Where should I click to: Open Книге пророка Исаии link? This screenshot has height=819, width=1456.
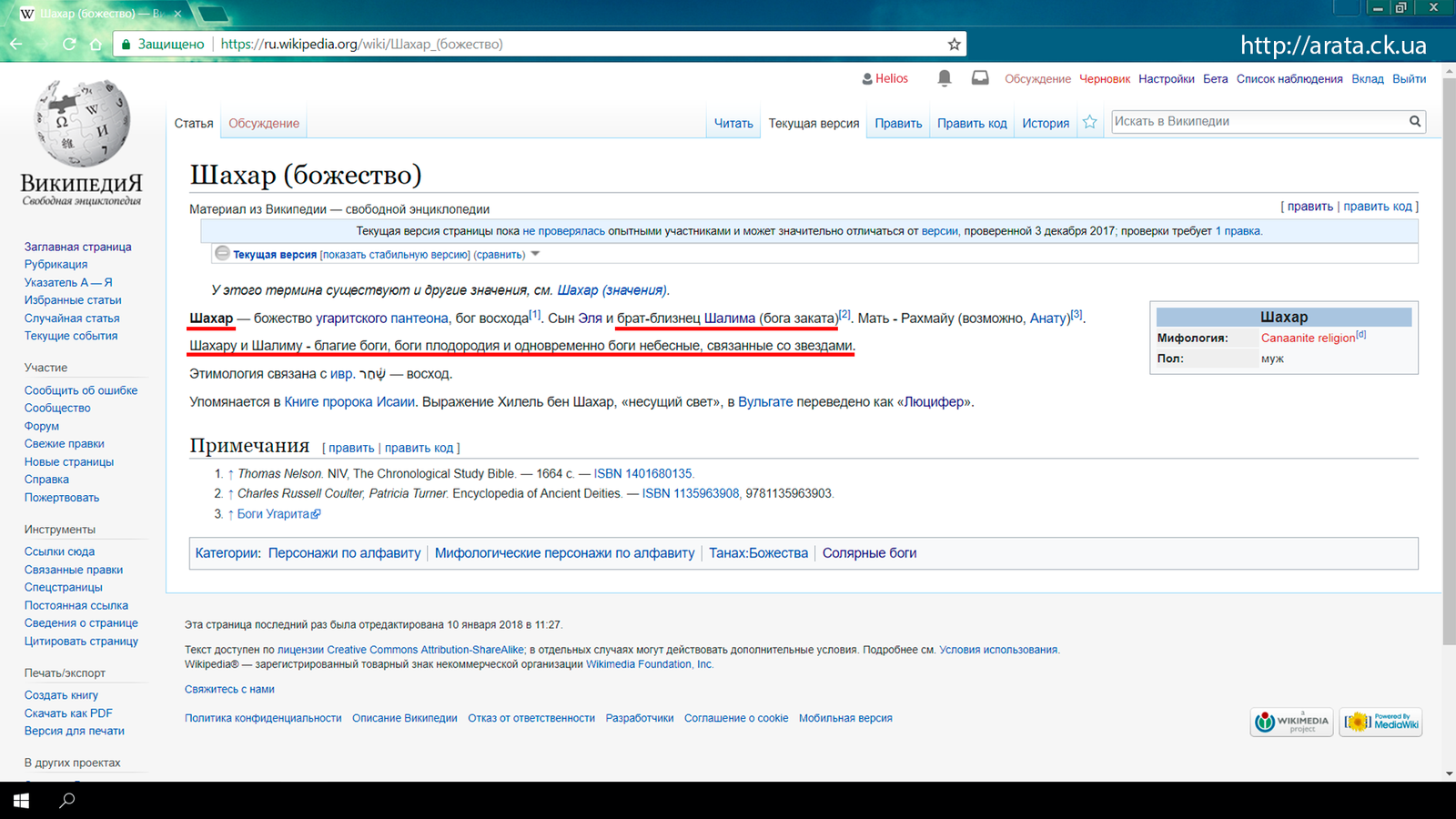(x=349, y=402)
